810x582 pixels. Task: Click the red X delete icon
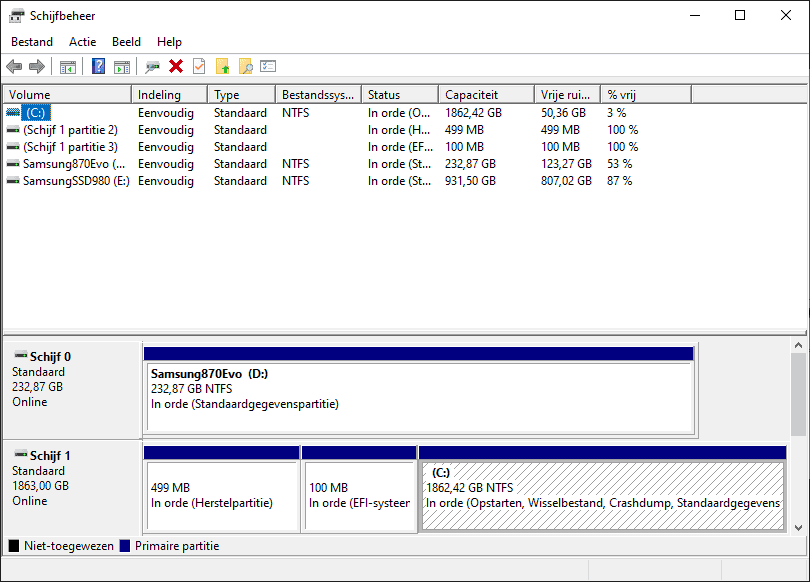point(176,66)
